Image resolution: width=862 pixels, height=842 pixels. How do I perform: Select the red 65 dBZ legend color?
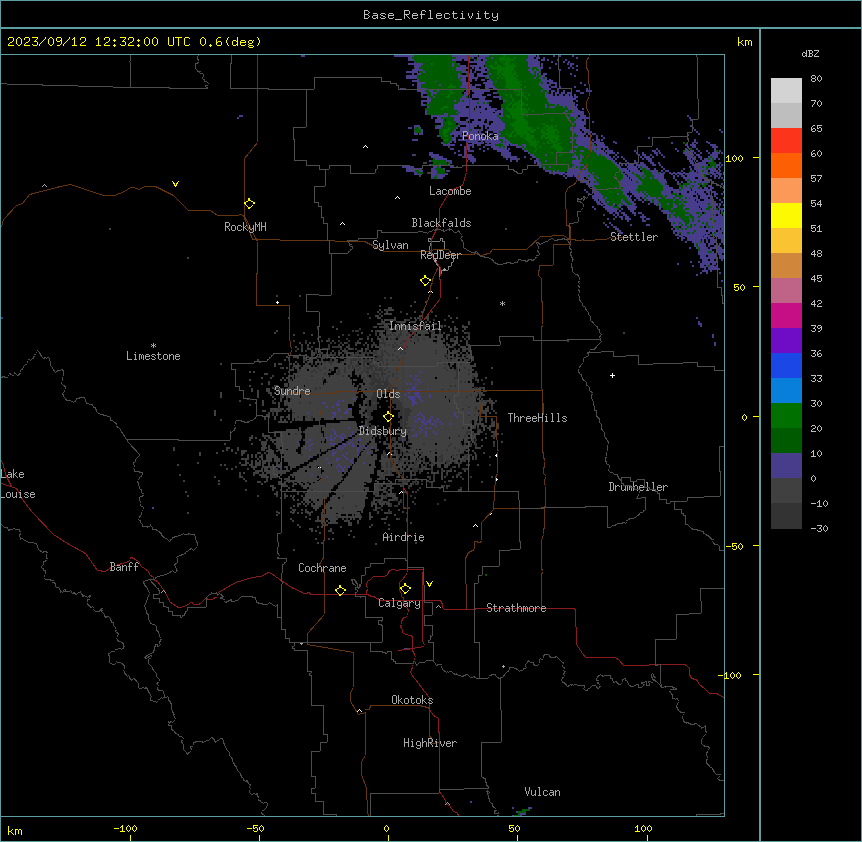coord(786,140)
